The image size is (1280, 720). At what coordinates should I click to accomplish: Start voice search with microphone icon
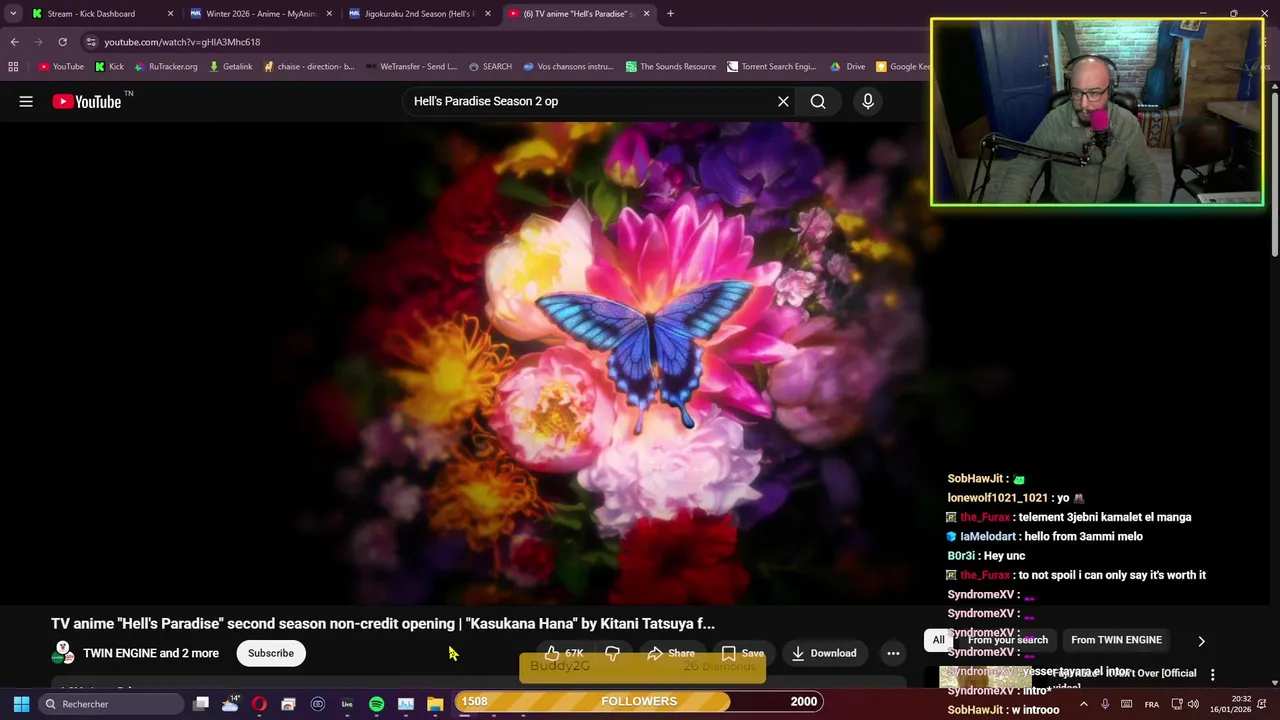tap(867, 101)
